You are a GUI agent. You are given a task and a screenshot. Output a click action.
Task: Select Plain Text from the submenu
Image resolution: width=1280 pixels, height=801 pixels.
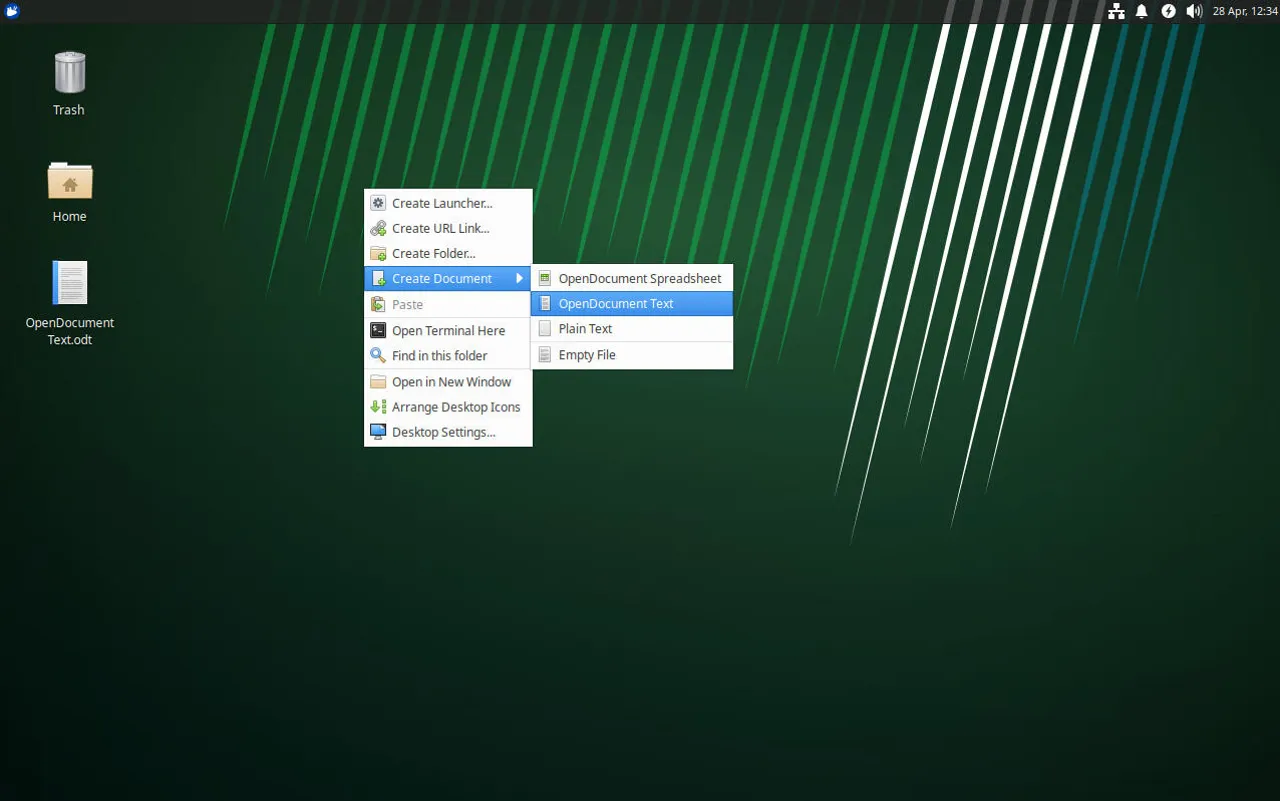(x=632, y=328)
